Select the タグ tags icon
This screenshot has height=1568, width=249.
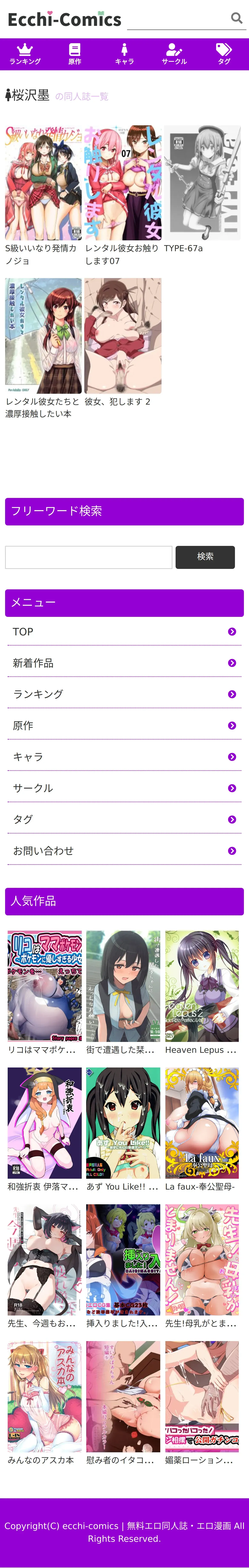[x=224, y=49]
